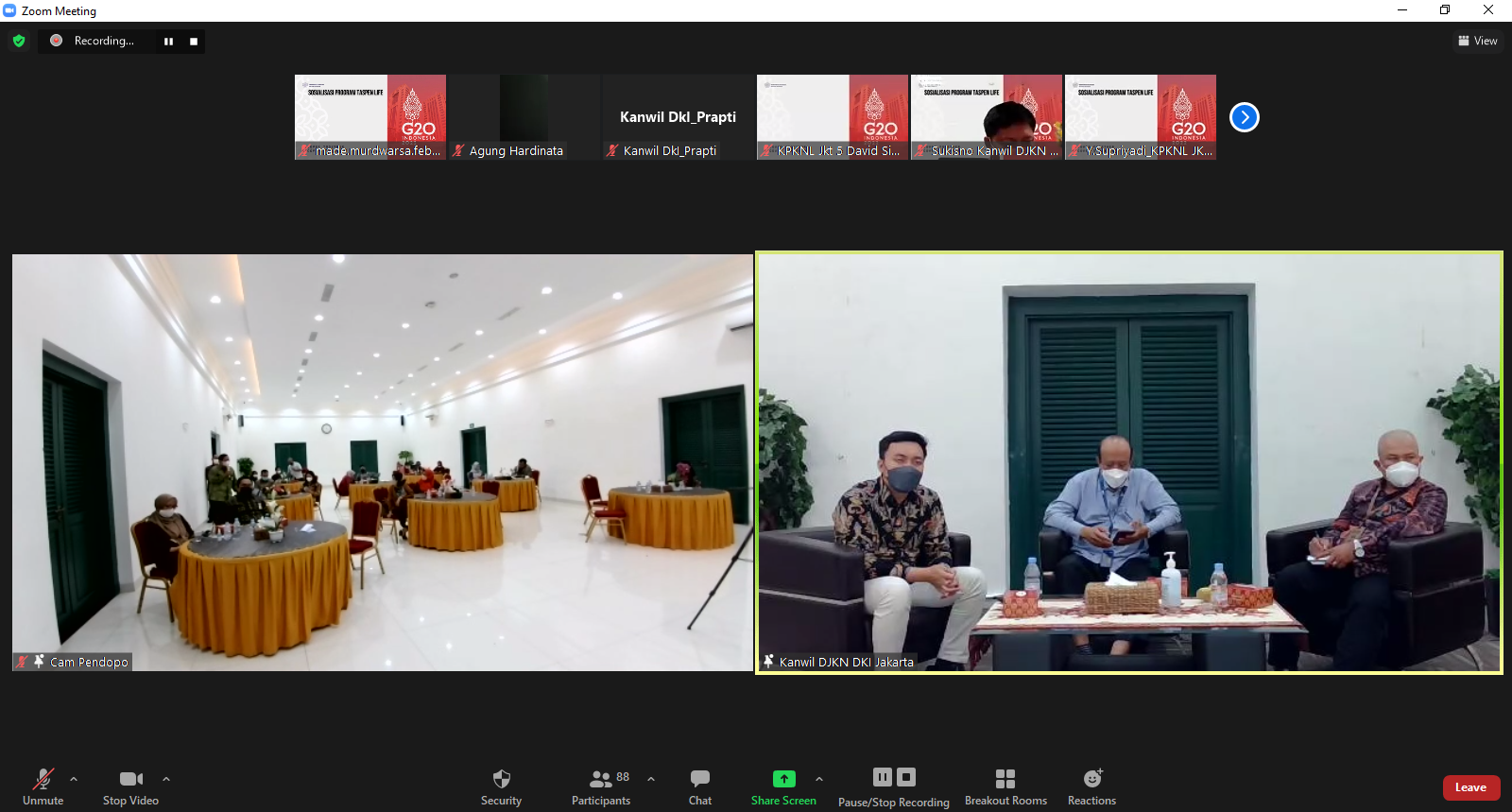This screenshot has width=1512, height=812.
Task: Expand video options arrow beside Stop Video
Action: [166, 779]
